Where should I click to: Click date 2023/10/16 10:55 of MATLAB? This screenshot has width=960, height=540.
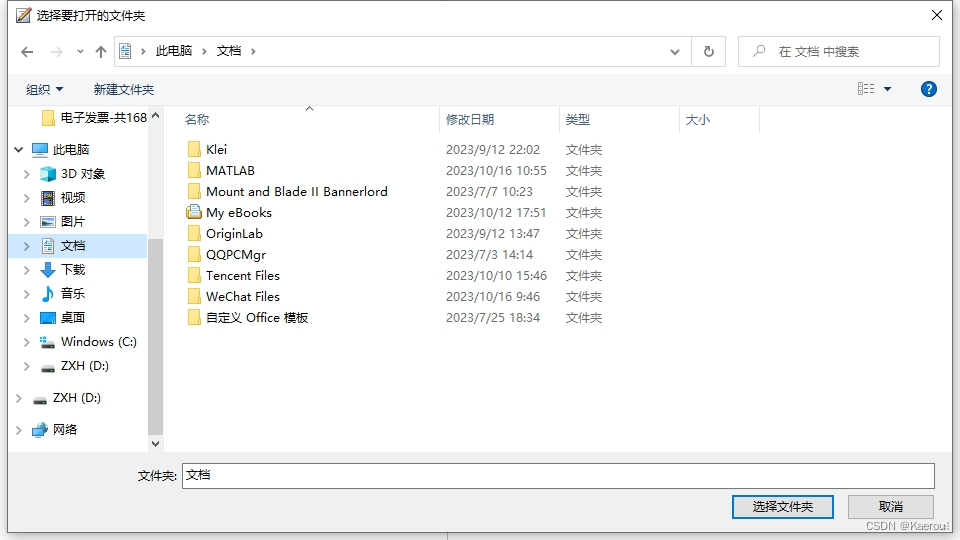tap(496, 171)
